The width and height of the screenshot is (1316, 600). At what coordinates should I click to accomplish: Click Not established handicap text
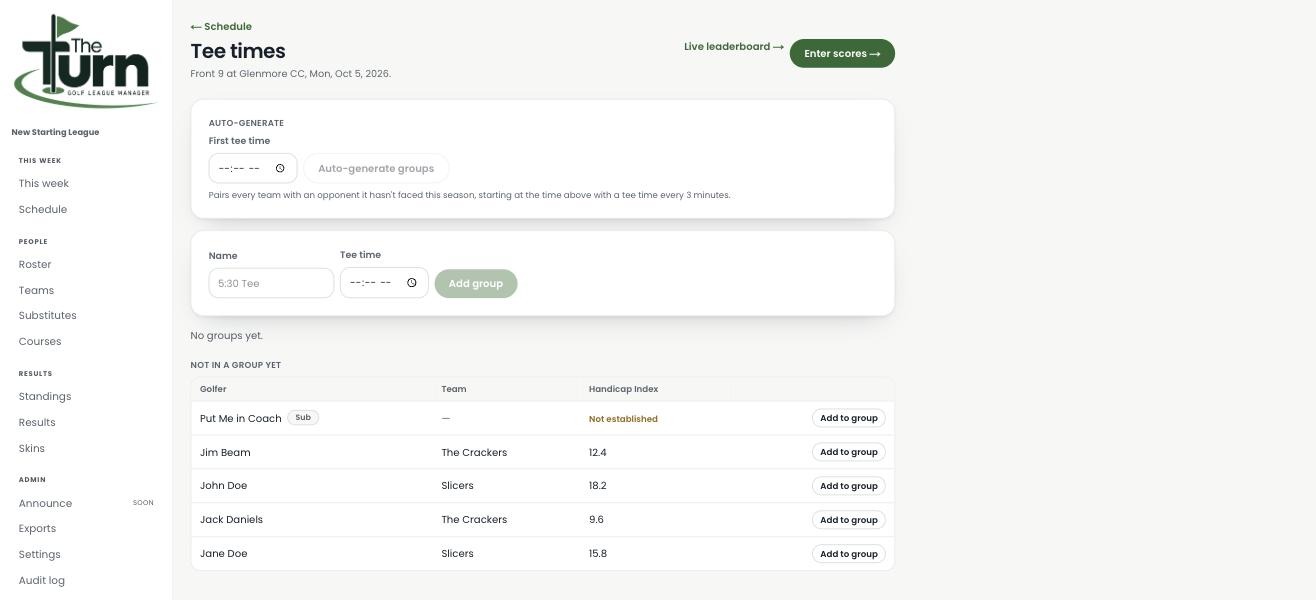pos(623,419)
